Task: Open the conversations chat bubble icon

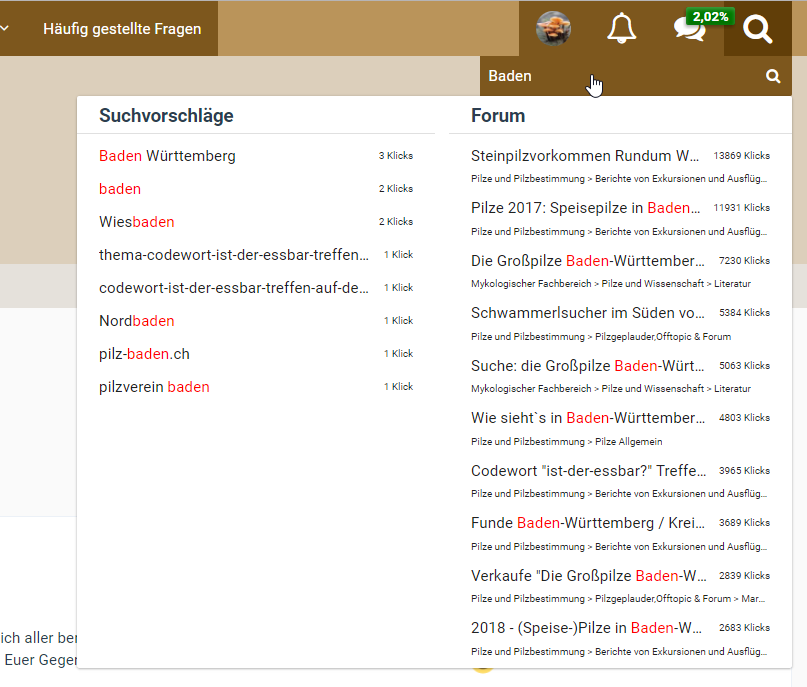Action: 689,29
